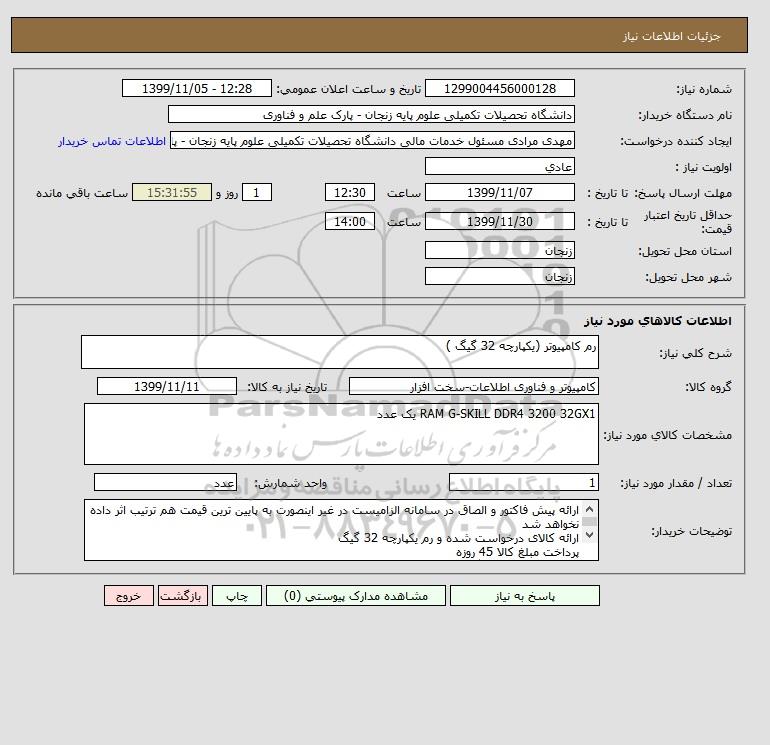Click the جزئیات اطلاعات نیاز header title
Viewport: 770px width, 745px height.
click(671, 36)
